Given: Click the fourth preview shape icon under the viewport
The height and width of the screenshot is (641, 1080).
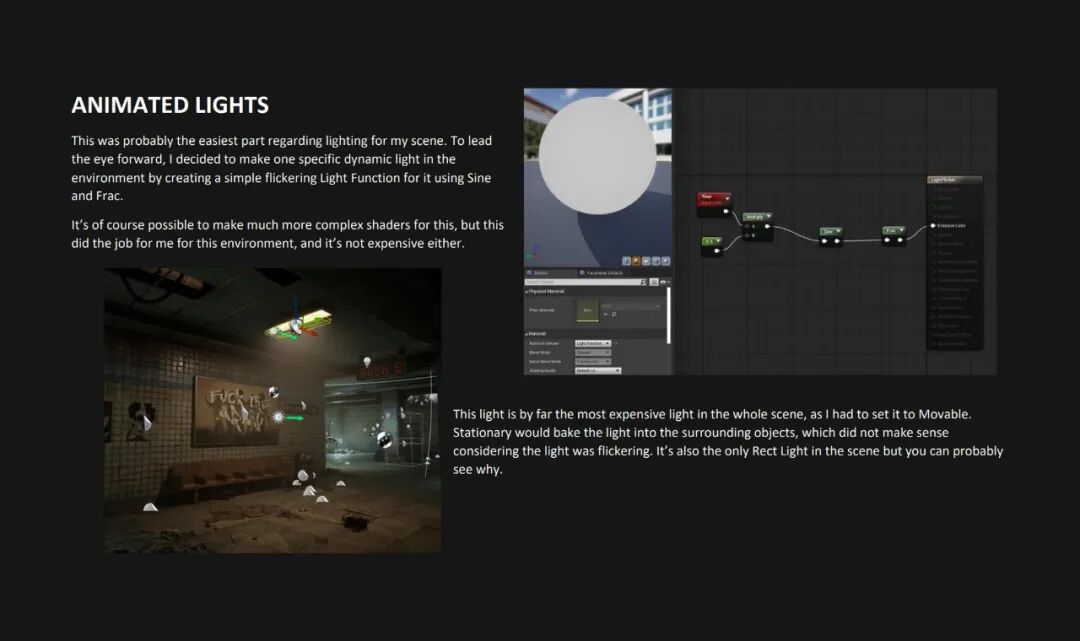Looking at the screenshot, I should pos(656,261).
